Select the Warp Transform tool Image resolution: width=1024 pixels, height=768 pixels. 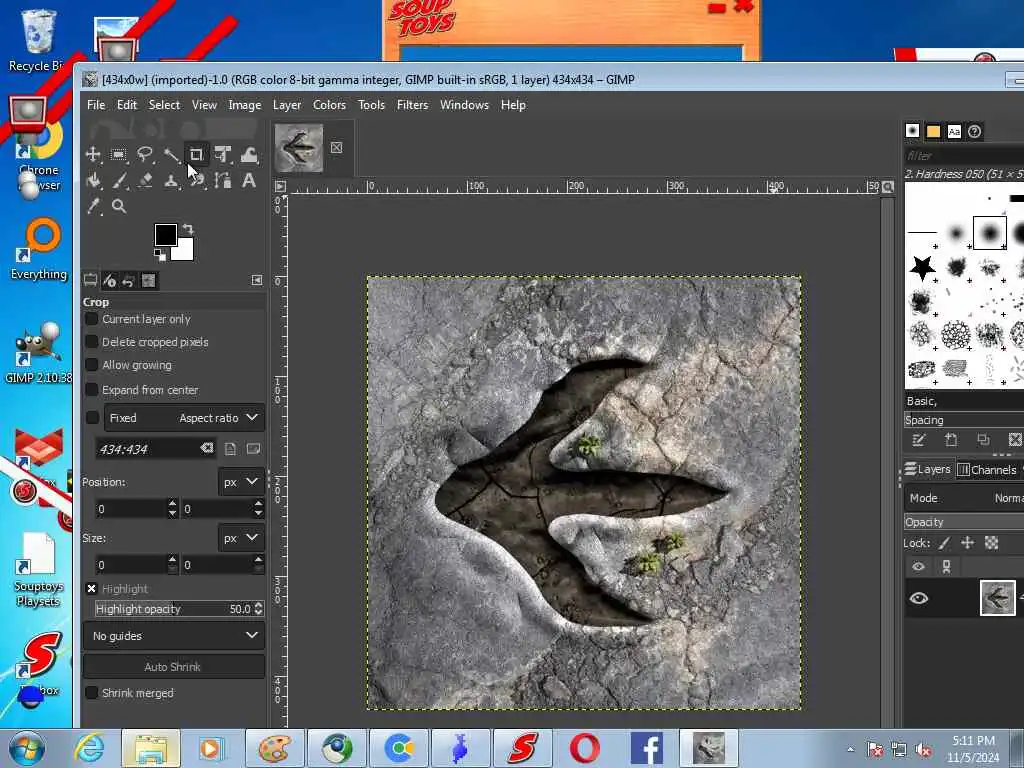pyautogui.click(x=249, y=155)
